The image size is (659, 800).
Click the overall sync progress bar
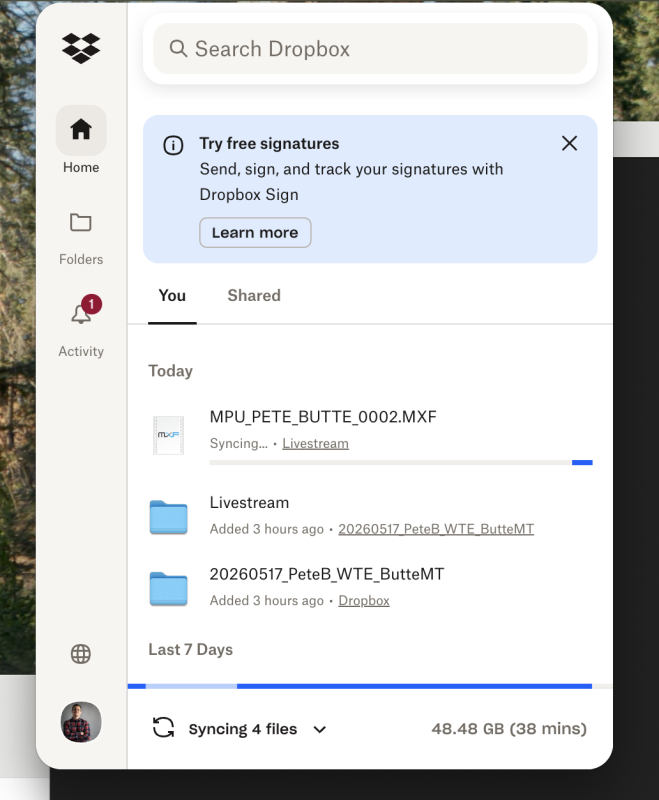click(x=370, y=686)
